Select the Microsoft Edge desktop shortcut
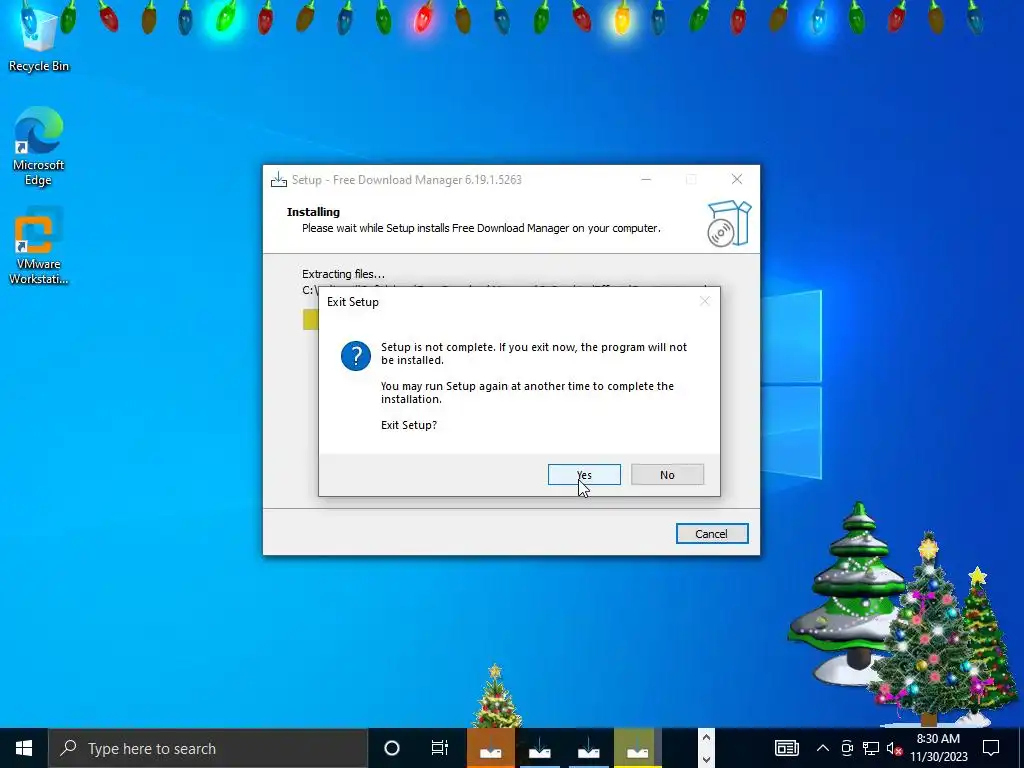The image size is (1024, 768). 39,147
